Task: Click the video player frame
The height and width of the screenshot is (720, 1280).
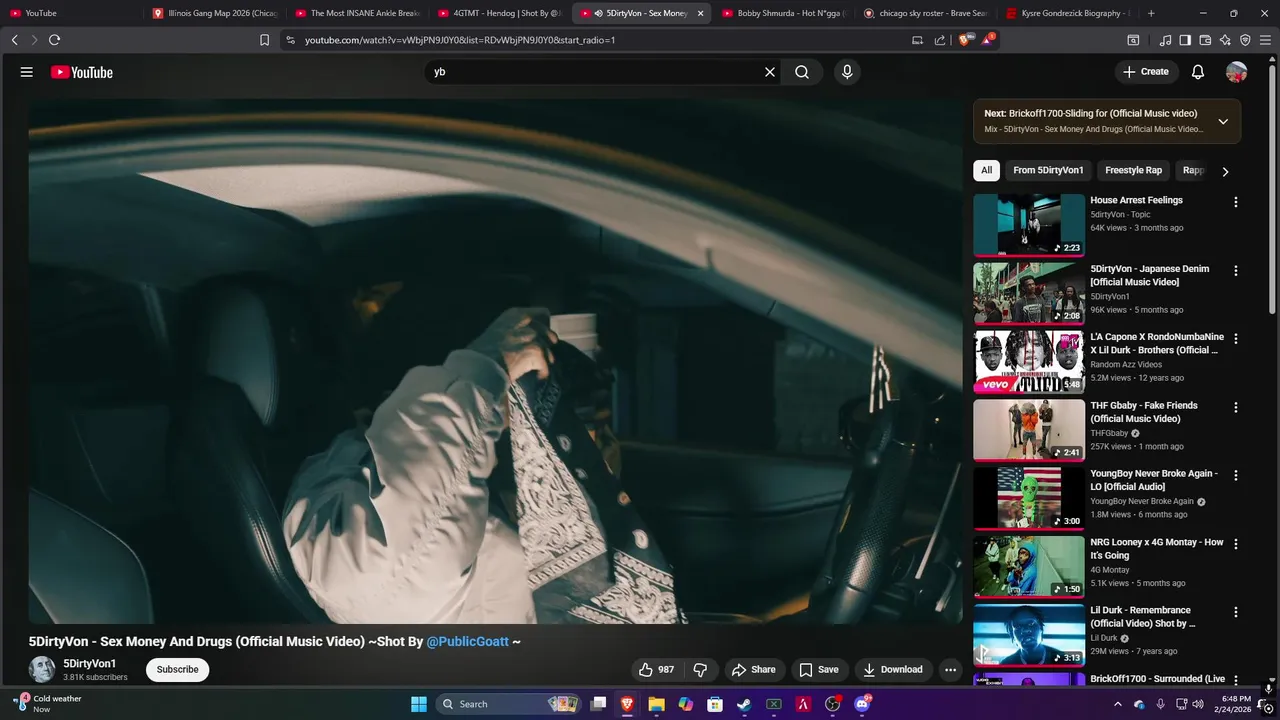Action: [x=495, y=361]
